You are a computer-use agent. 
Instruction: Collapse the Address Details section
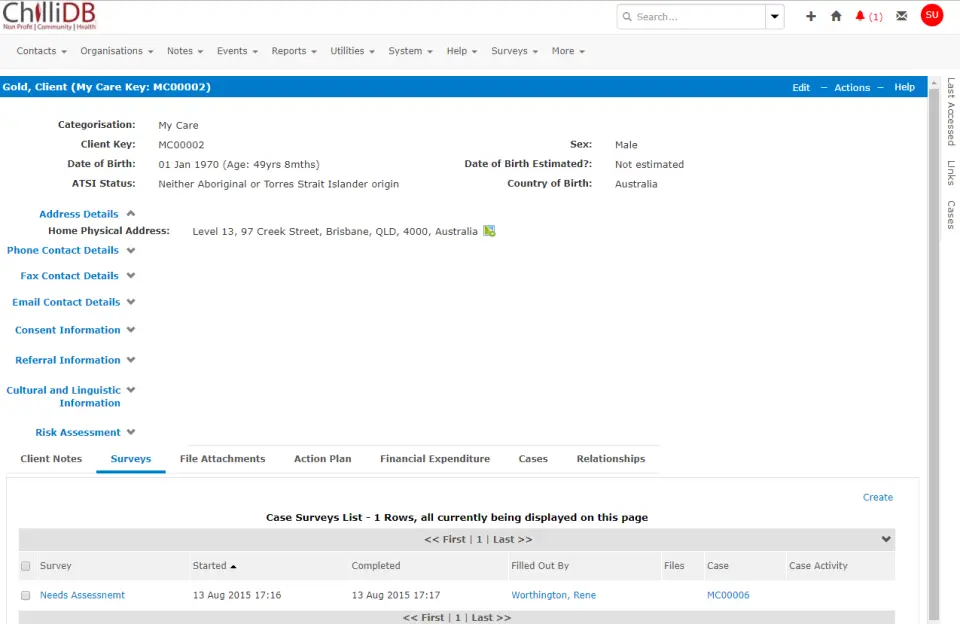pyautogui.click(x=131, y=213)
